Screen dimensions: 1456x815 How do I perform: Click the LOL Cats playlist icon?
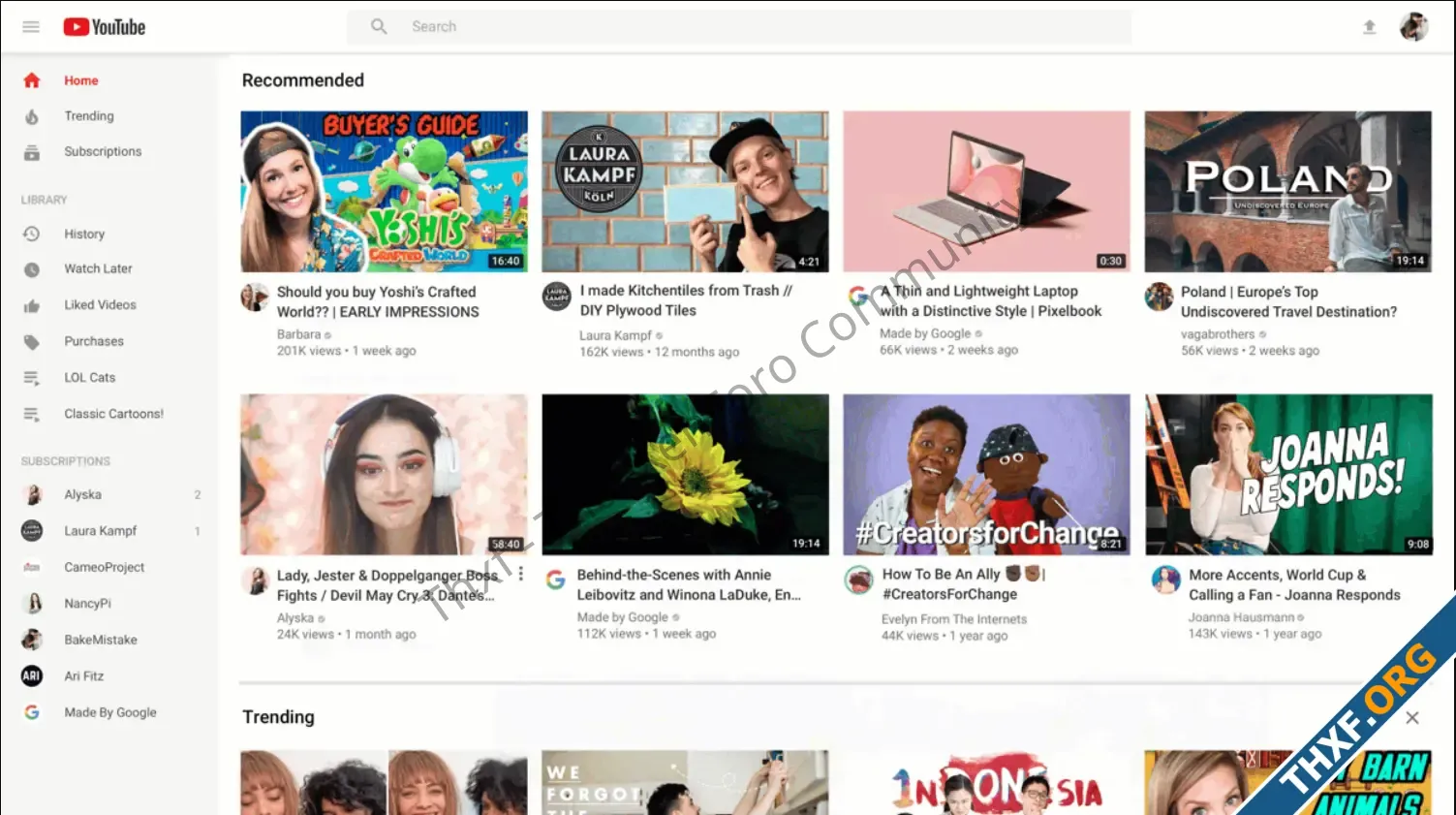[32, 378]
